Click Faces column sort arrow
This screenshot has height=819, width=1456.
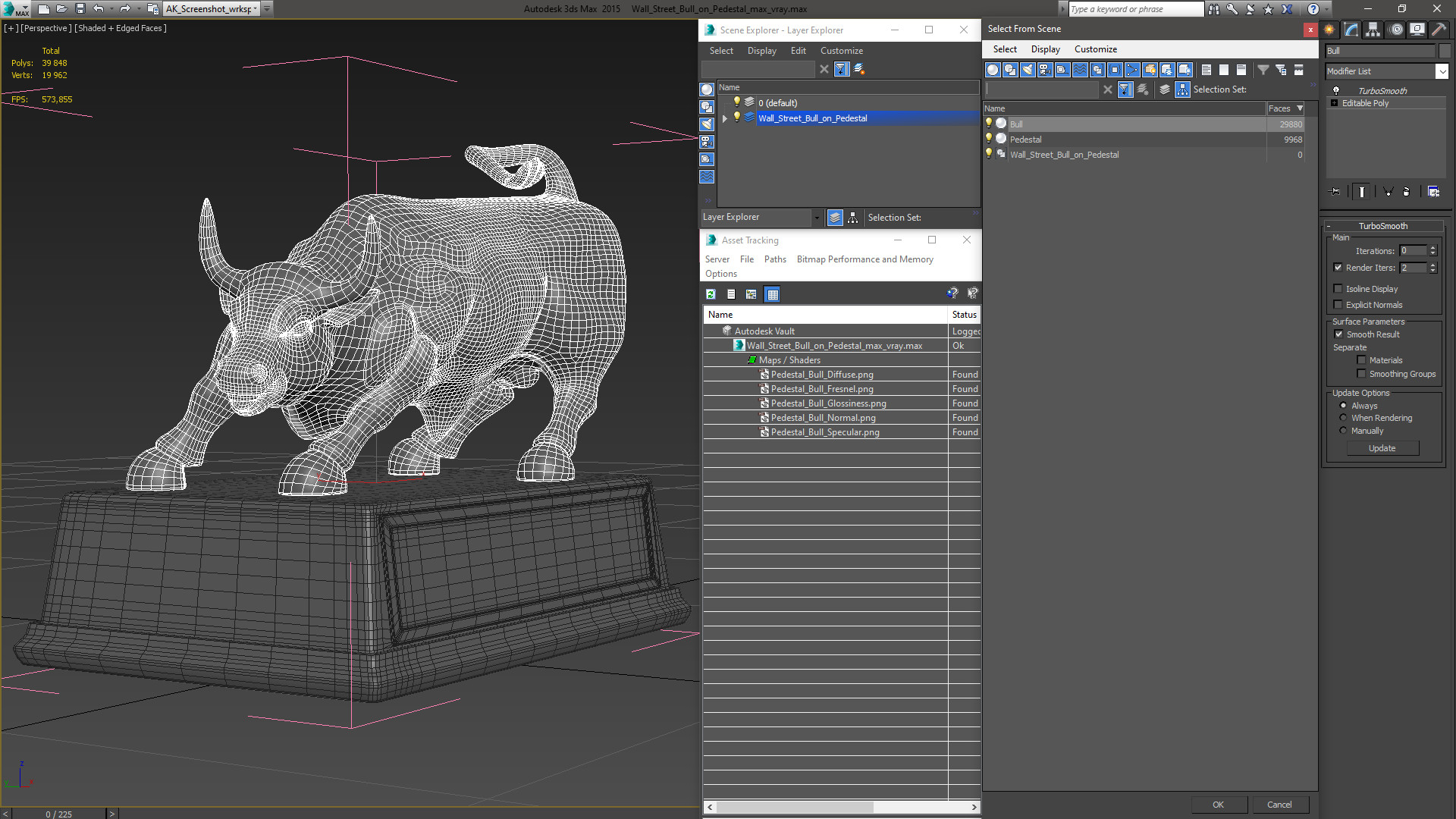pyautogui.click(x=1300, y=108)
